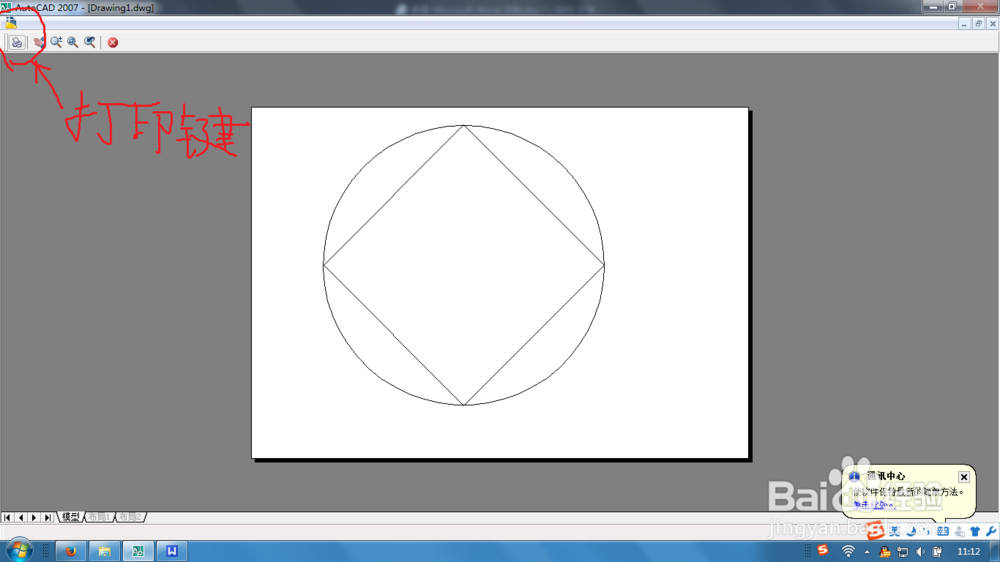This screenshot has height=562, width=1000.
Task: Open Sogou settings wrench icon
Action: 990,531
